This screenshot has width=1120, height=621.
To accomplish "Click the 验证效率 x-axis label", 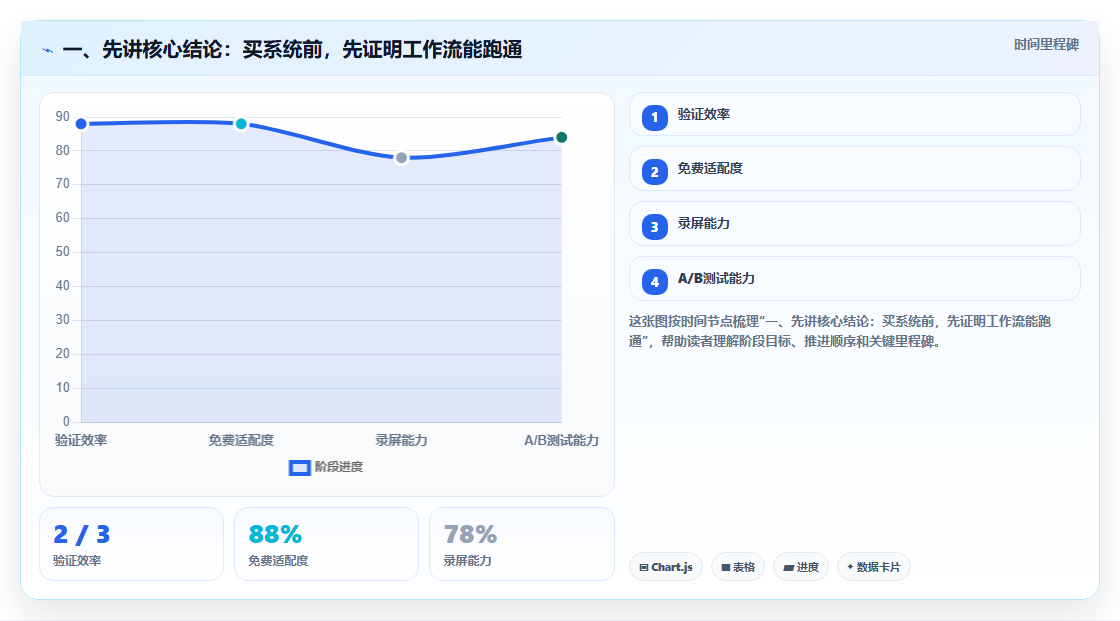I will tap(81, 441).
